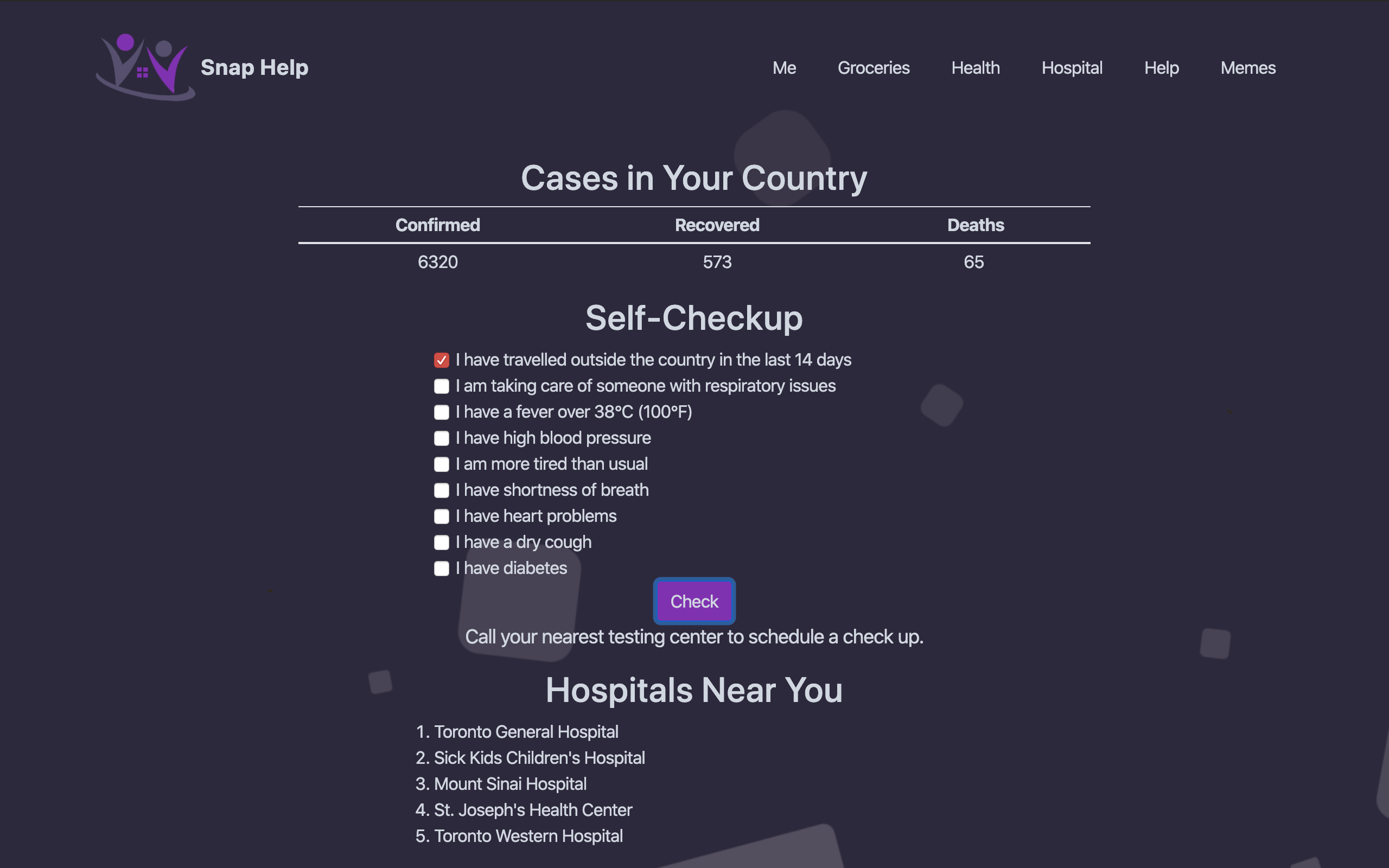Screen dimensions: 1389x868
Task: Select the Mount Sinai Hospital entry
Action: pos(509,784)
